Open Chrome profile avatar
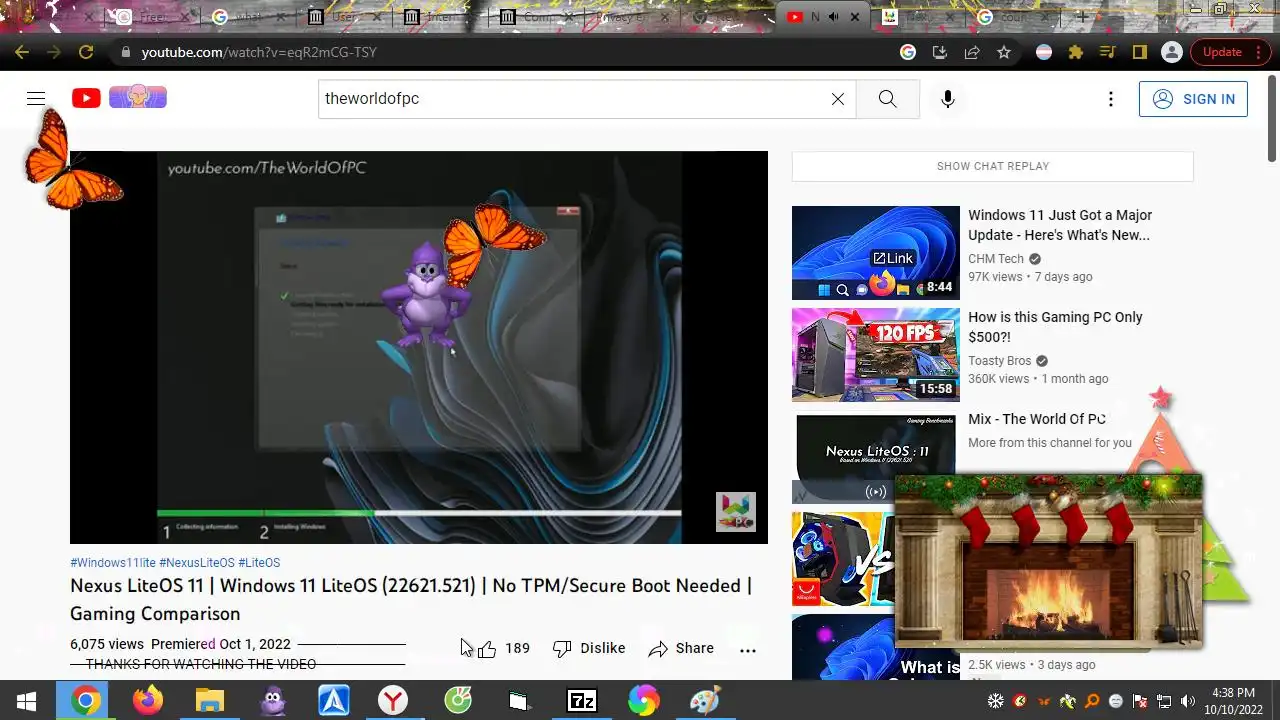 point(1171,52)
